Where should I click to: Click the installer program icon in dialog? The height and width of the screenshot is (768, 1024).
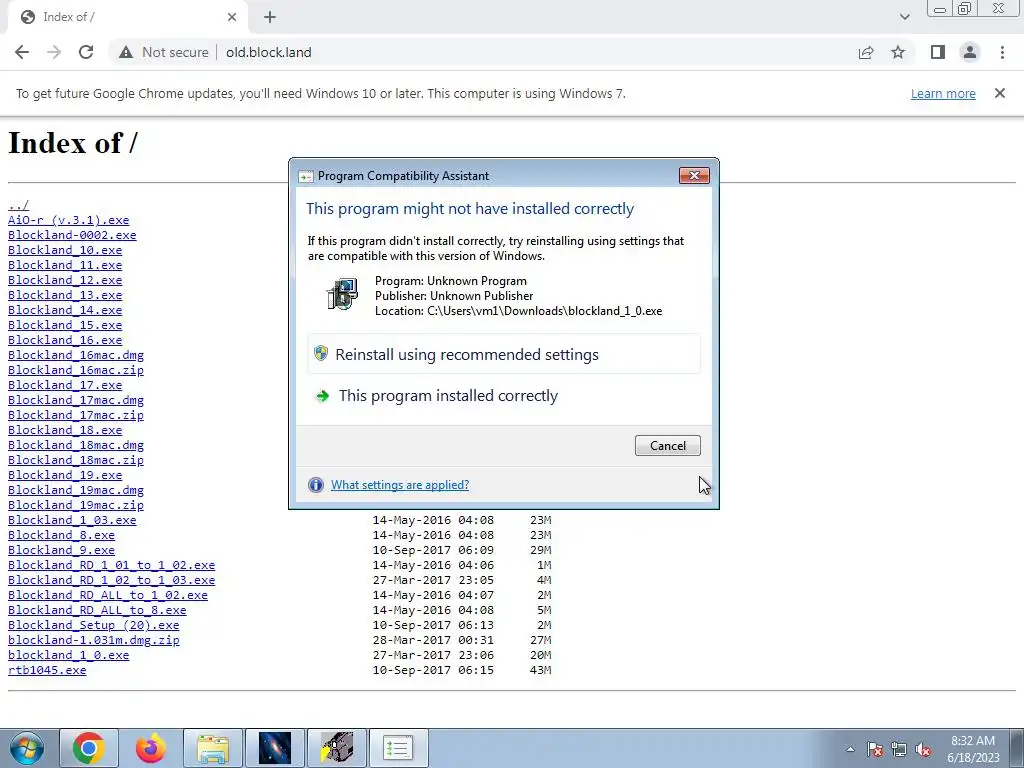(x=342, y=294)
